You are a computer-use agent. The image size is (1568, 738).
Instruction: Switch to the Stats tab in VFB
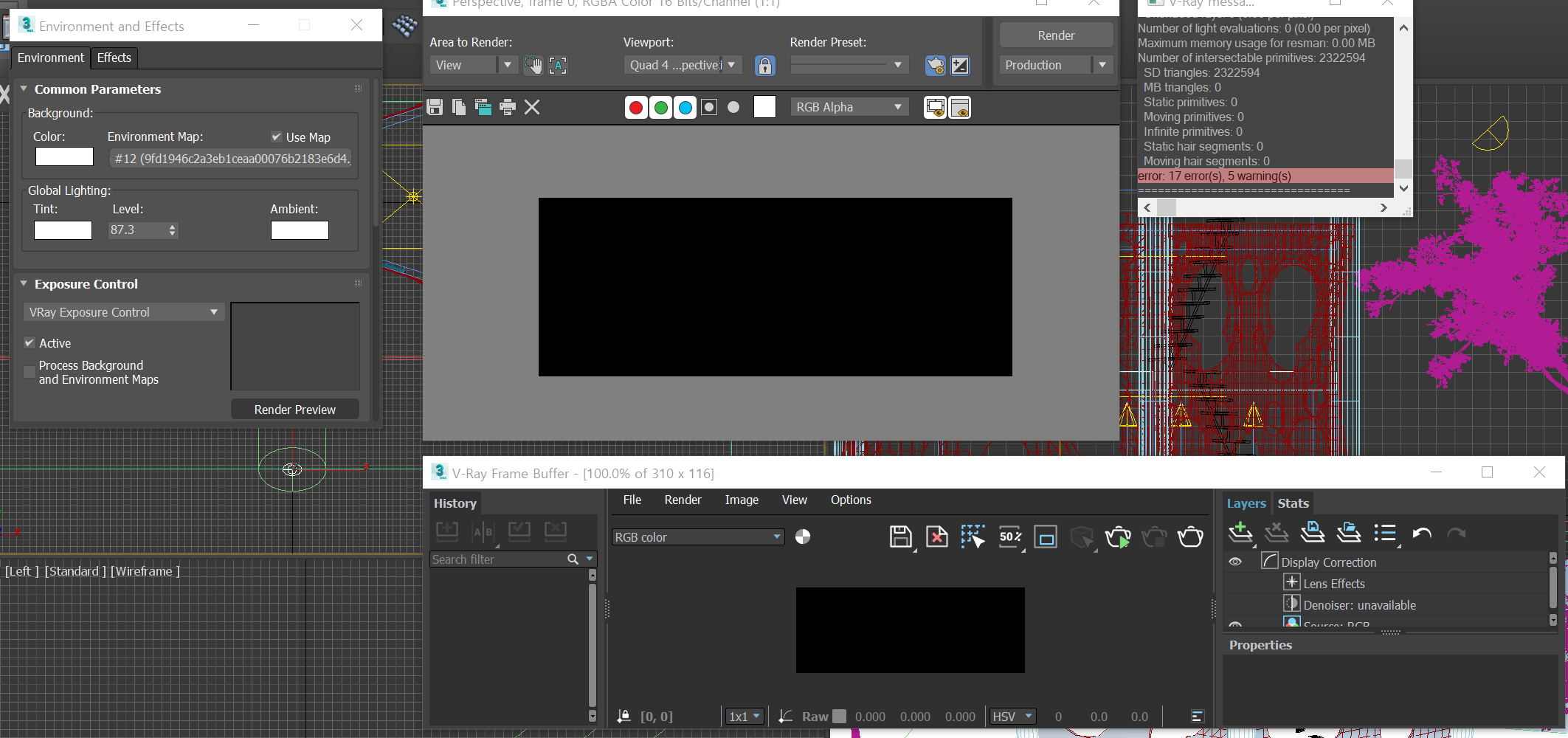tap(1293, 503)
